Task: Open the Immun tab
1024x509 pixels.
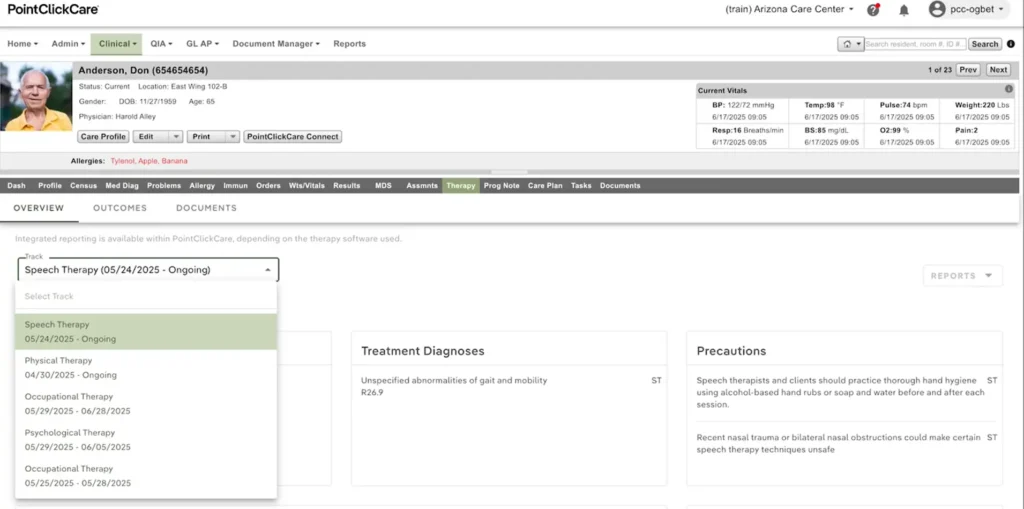Action: (235, 186)
